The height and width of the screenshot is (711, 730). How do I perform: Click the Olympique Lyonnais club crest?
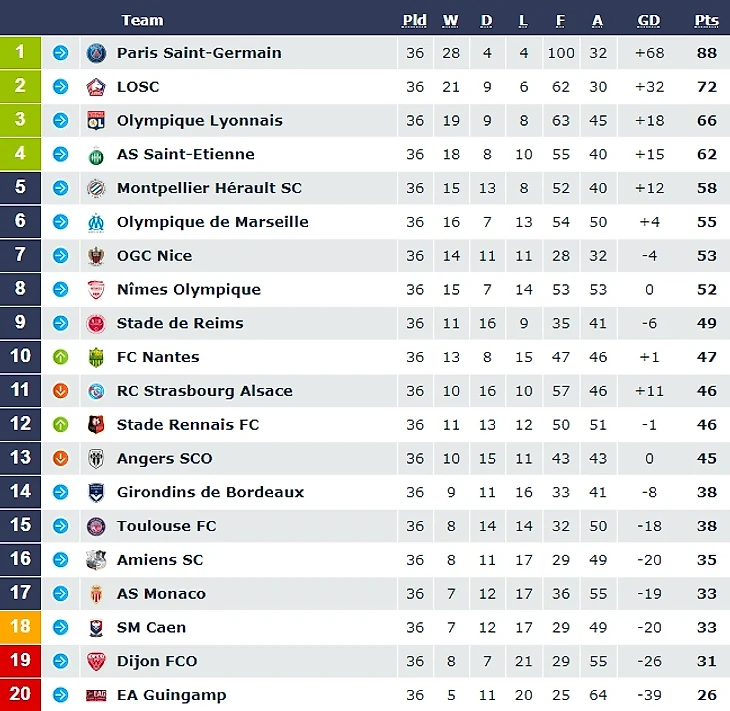[96, 121]
